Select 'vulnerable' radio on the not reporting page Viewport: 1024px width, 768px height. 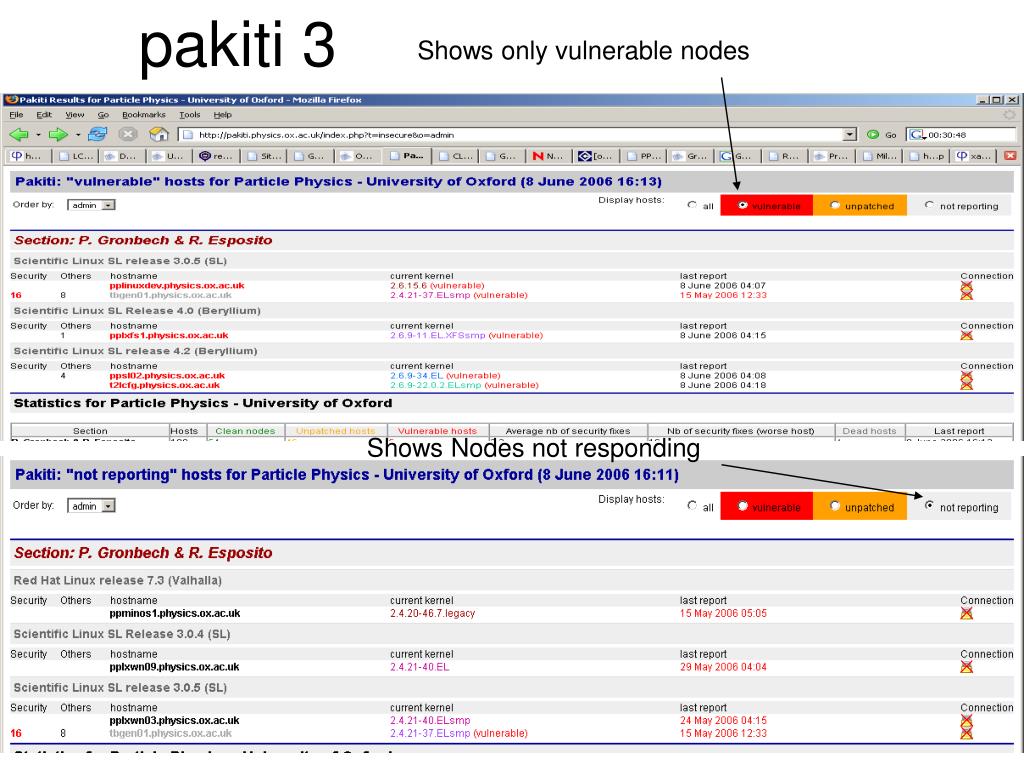click(x=743, y=505)
